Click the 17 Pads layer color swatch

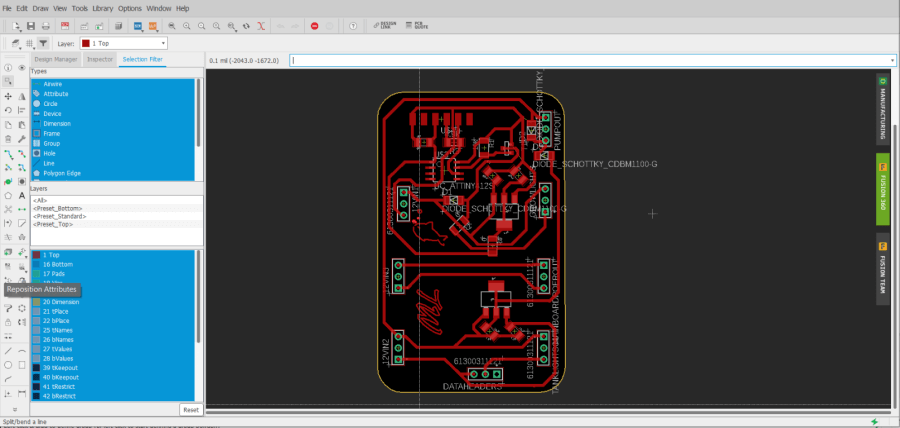coord(36,274)
